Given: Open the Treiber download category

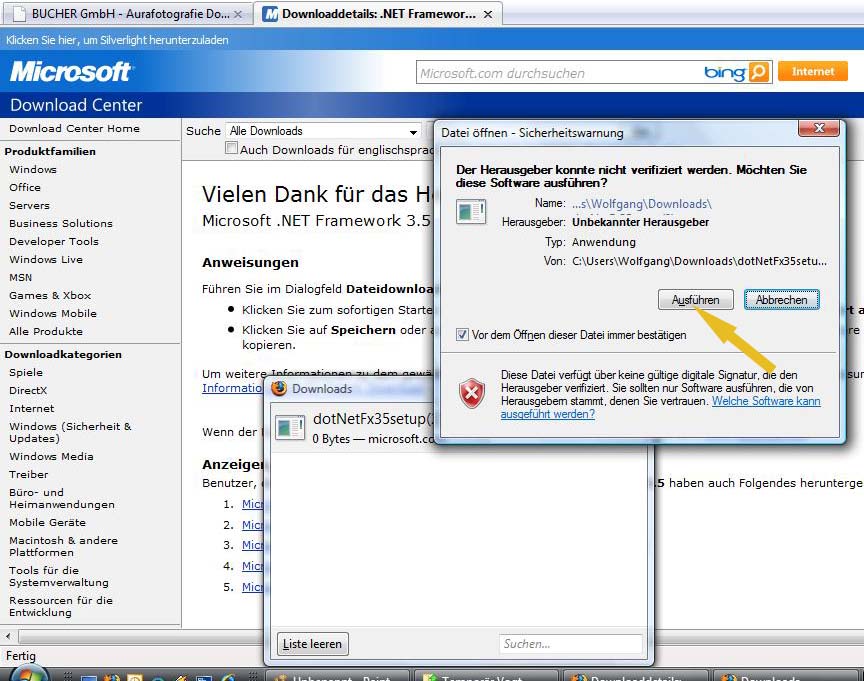Looking at the screenshot, I should pyautogui.click(x=29, y=474).
